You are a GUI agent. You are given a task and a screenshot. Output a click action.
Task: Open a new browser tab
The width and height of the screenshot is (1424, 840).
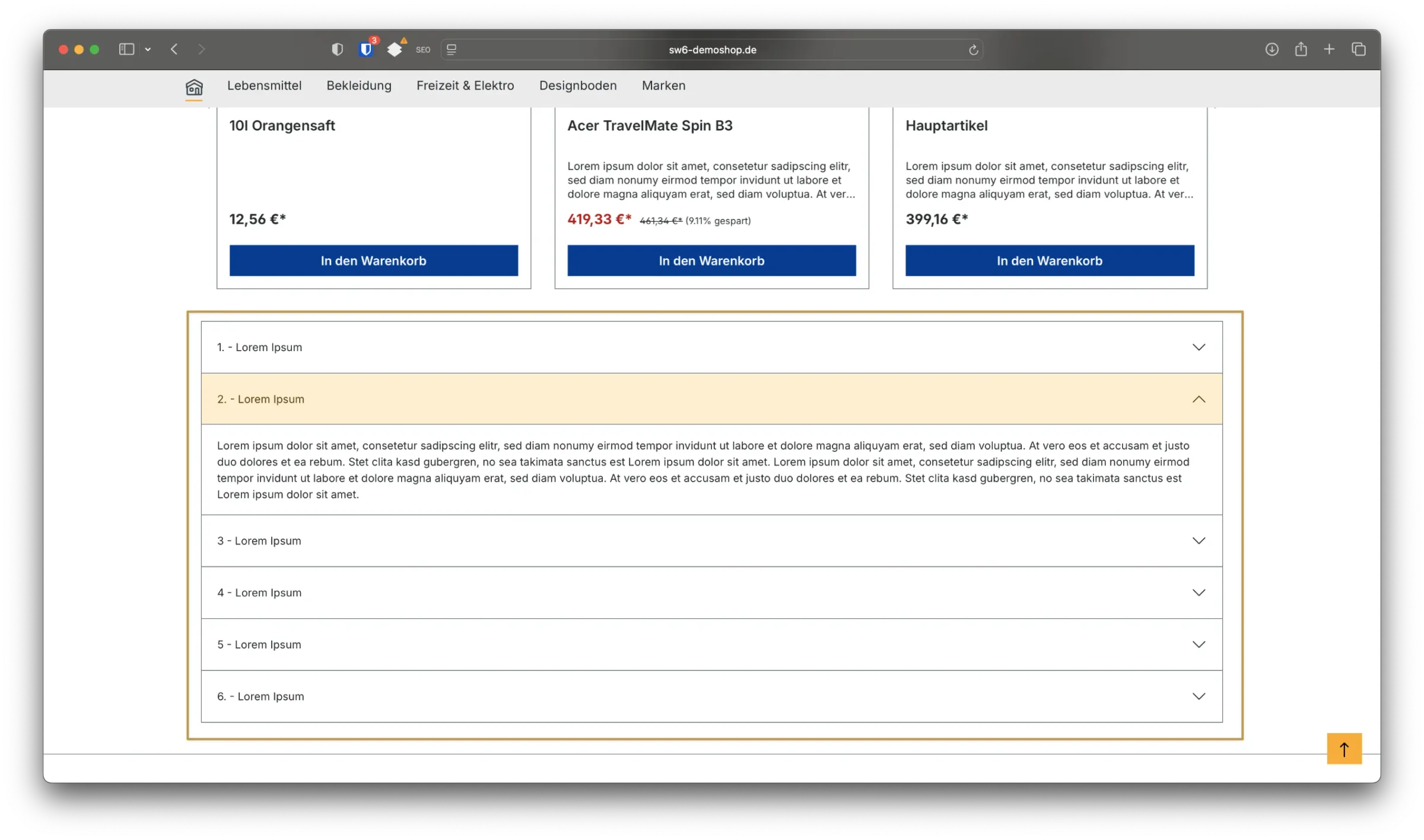click(x=1329, y=49)
